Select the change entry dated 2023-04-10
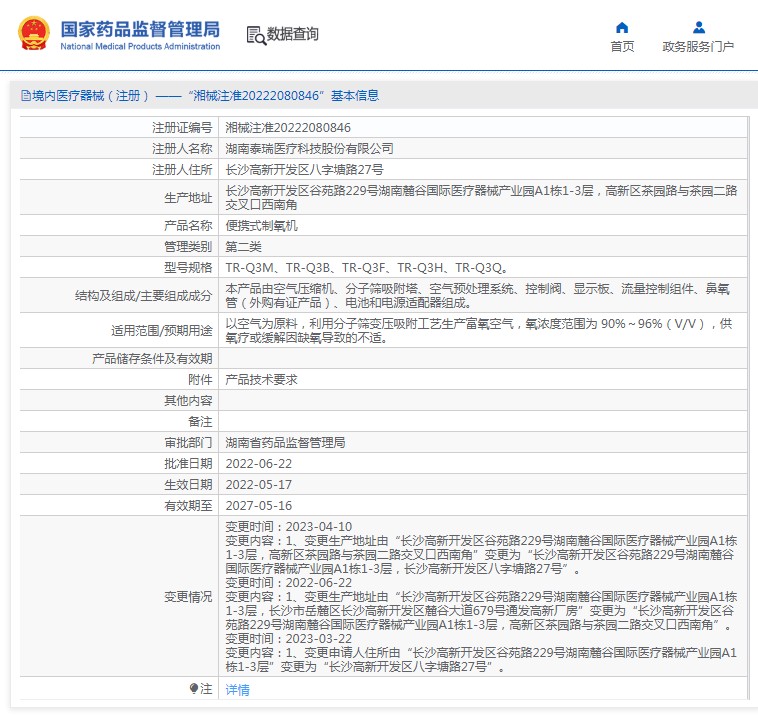758x718 pixels. pyautogui.click(x=481, y=547)
